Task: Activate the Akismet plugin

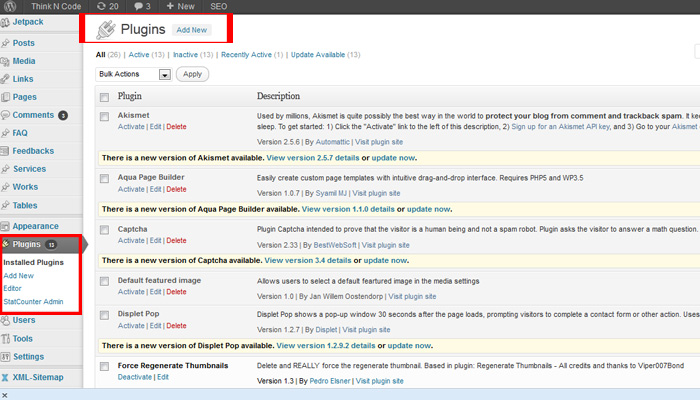Action: tap(131, 127)
